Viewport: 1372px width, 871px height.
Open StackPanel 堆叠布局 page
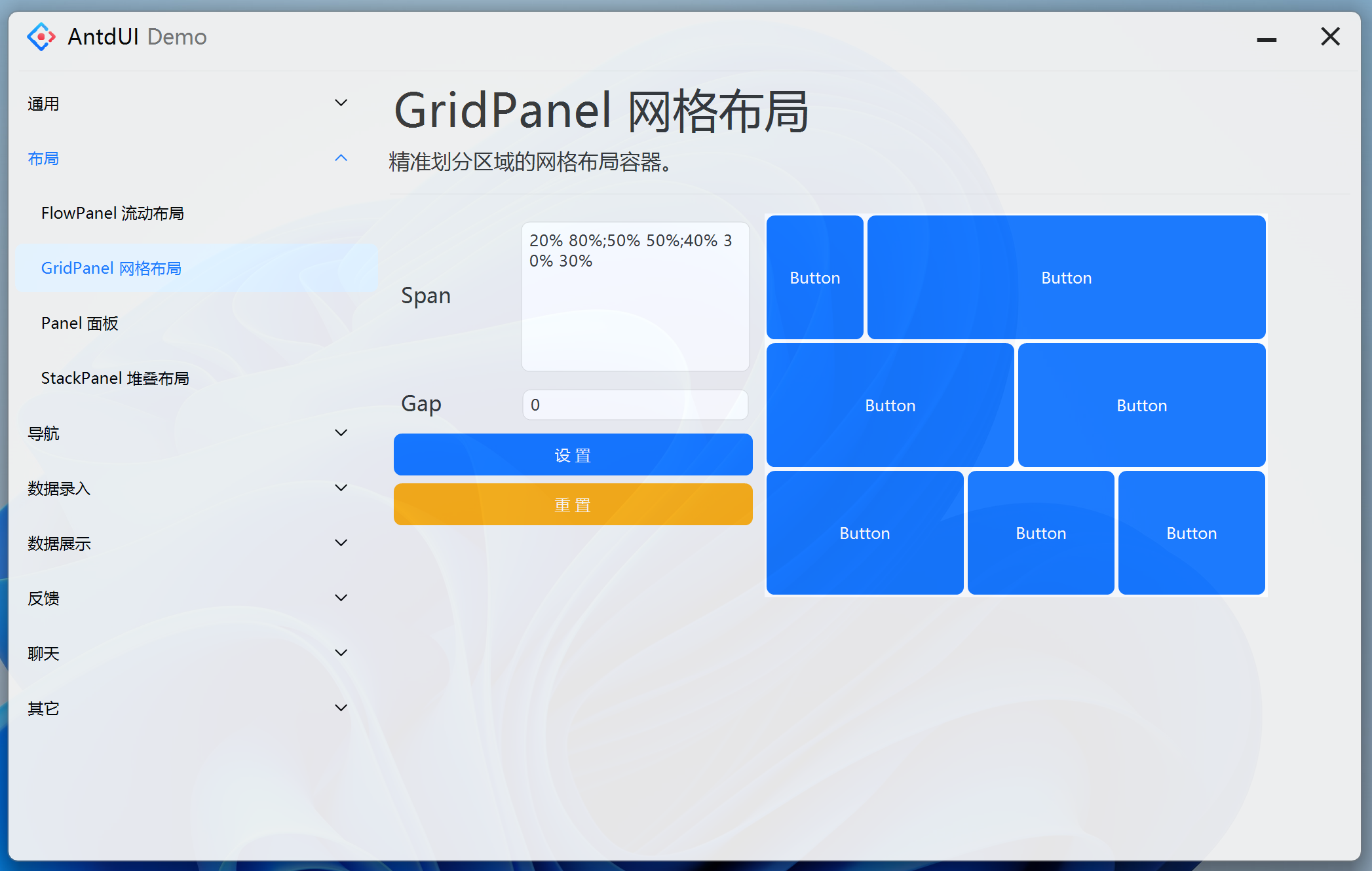[x=115, y=379]
